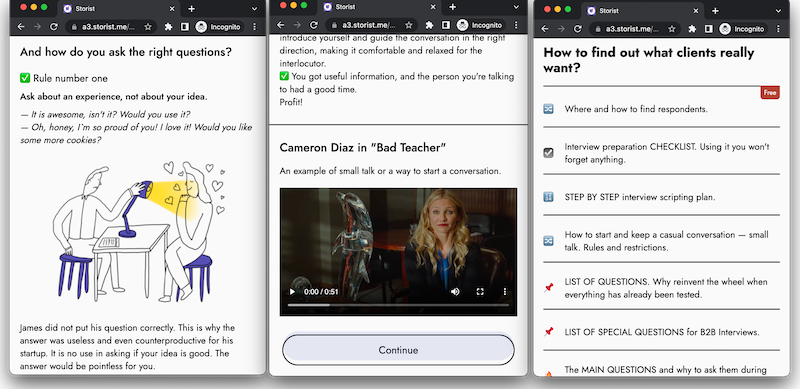The width and height of the screenshot is (800, 389).
Task: Toggle side panel icon in left window
Action: click(x=185, y=27)
